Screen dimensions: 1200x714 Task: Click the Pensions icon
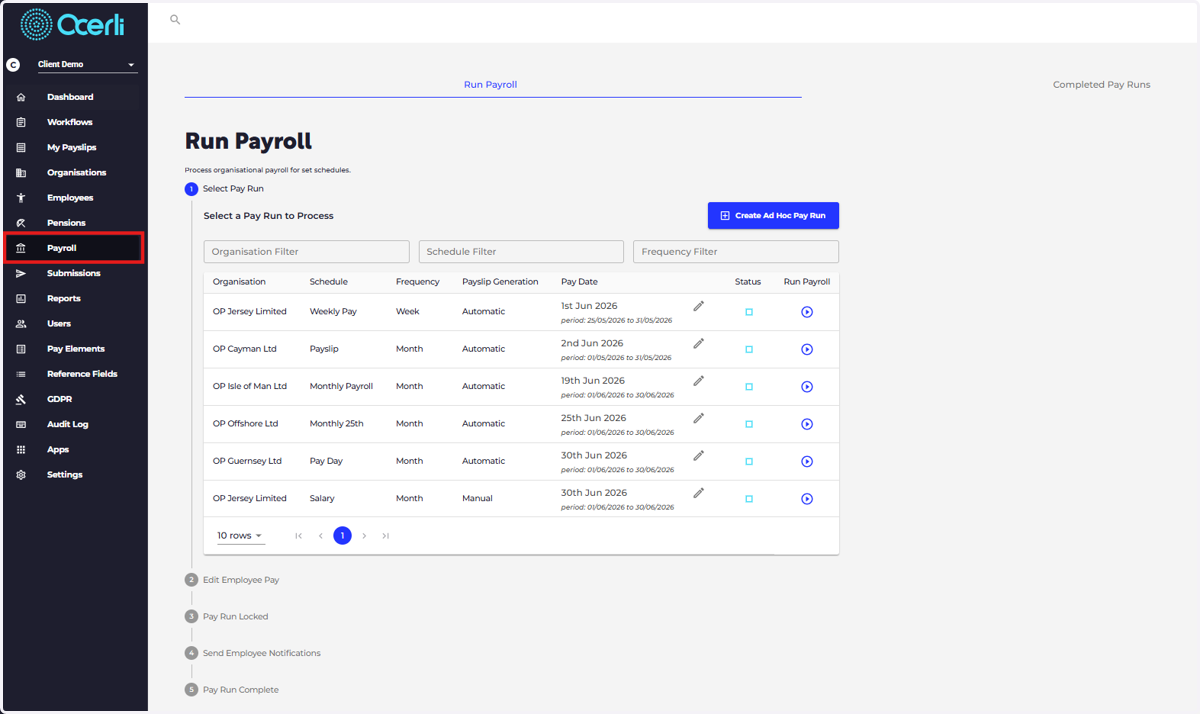coord(21,223)
